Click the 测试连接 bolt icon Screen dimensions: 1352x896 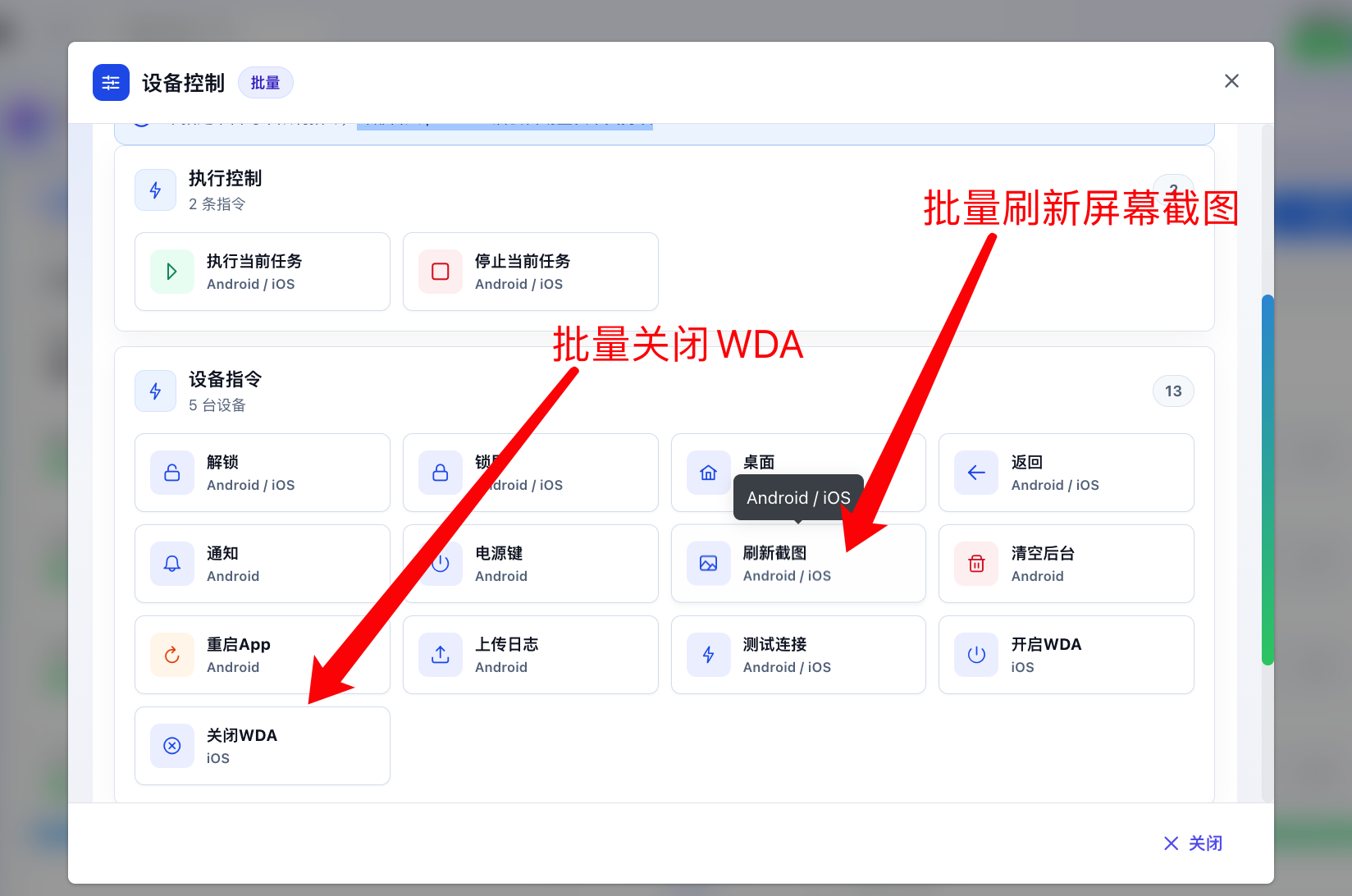[709, 655]
